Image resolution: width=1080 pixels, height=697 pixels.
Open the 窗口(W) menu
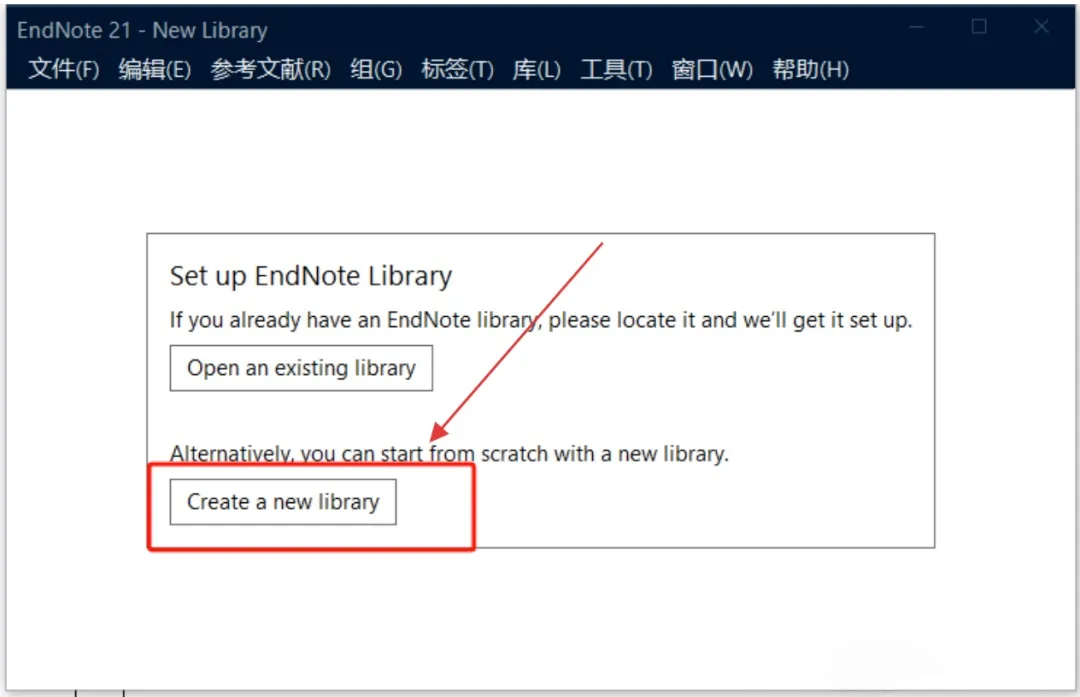click(712, 70)
